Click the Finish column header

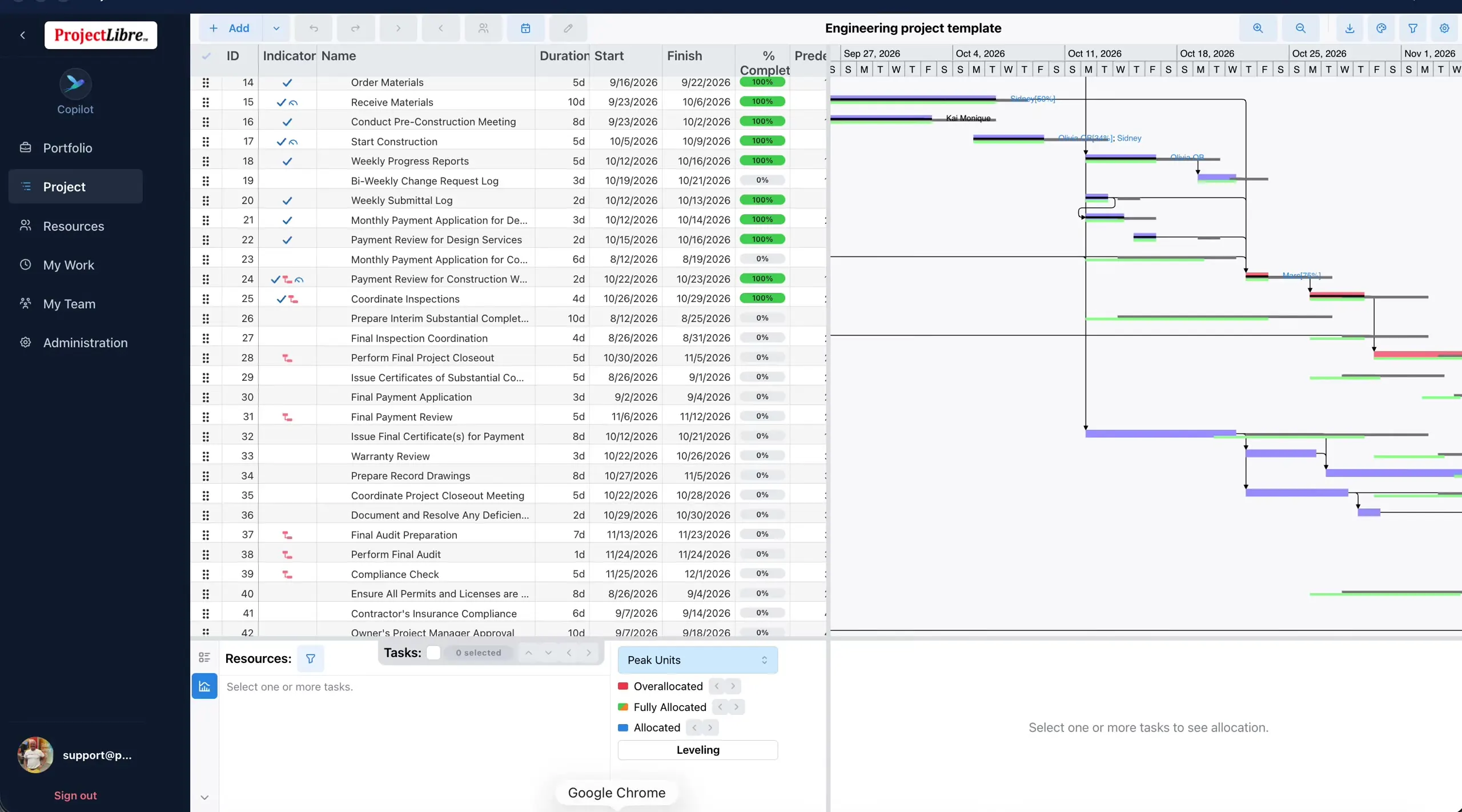click(x=684, y=56)
